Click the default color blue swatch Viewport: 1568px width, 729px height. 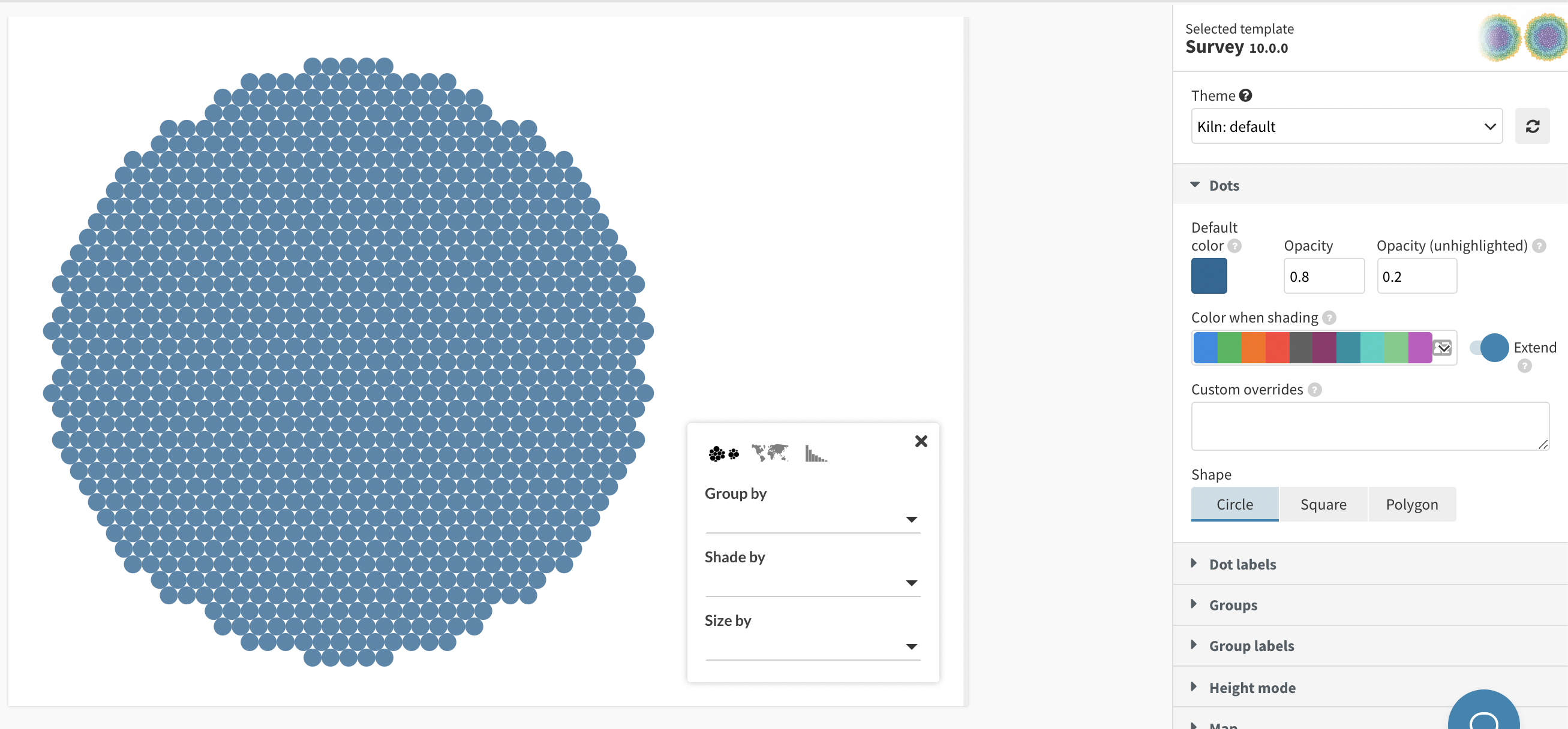1208,276
